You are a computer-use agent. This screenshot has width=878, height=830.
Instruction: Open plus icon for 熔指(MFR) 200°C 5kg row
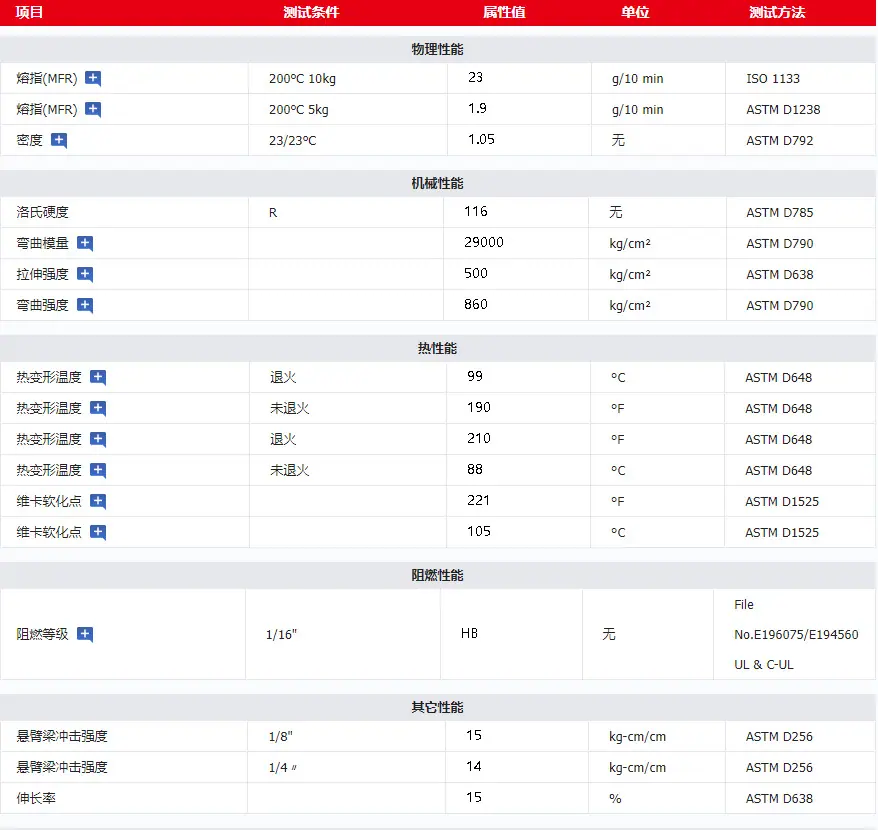click(93, 109)
